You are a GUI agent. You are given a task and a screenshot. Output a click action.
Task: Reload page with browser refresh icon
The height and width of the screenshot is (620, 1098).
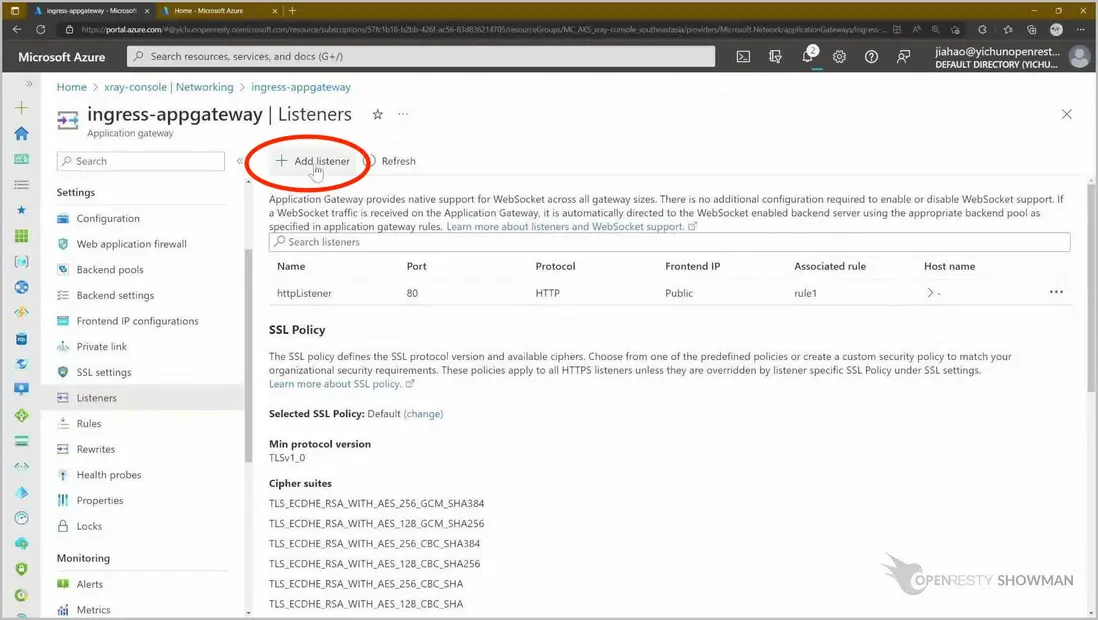click(41, 29)
